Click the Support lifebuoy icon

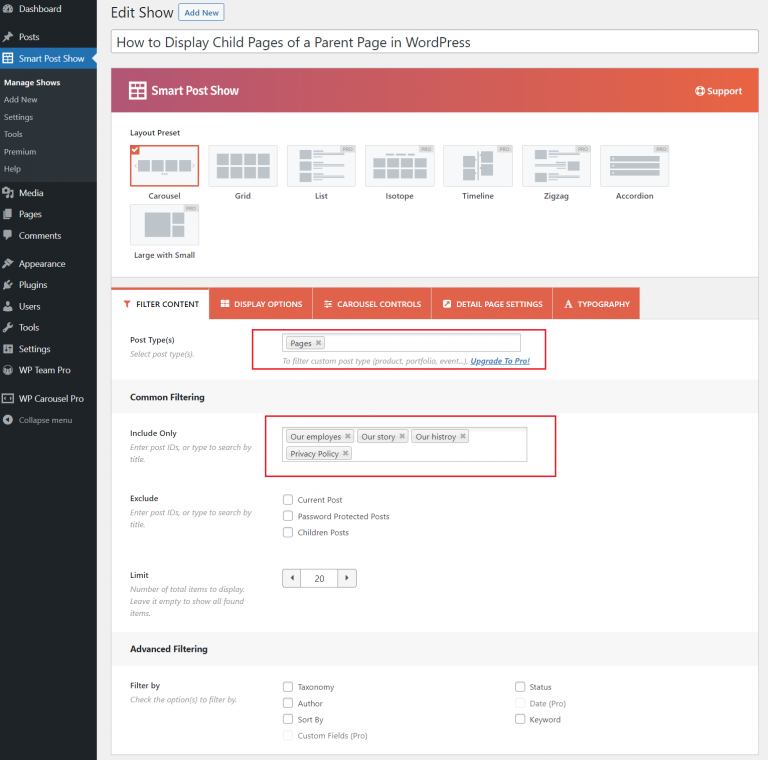tap(700, 91)
